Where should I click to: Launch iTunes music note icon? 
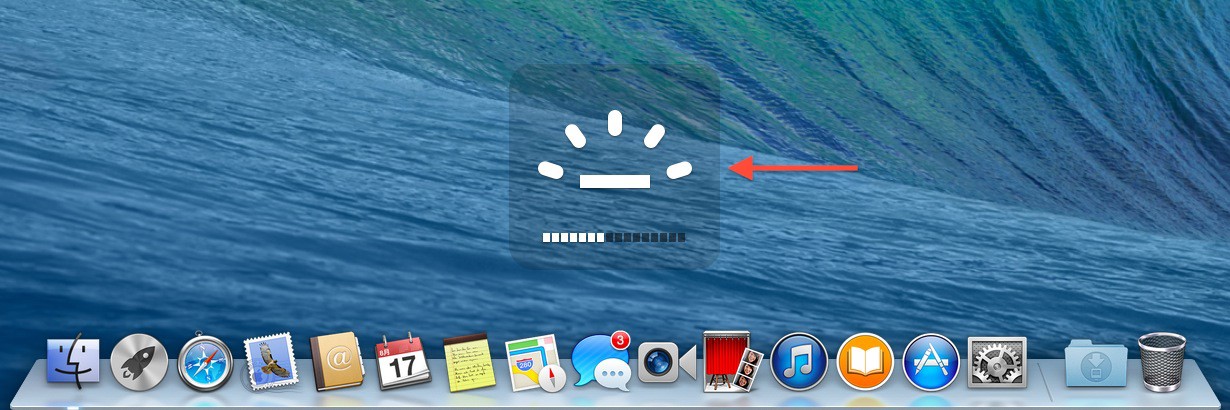pos(799,362)
